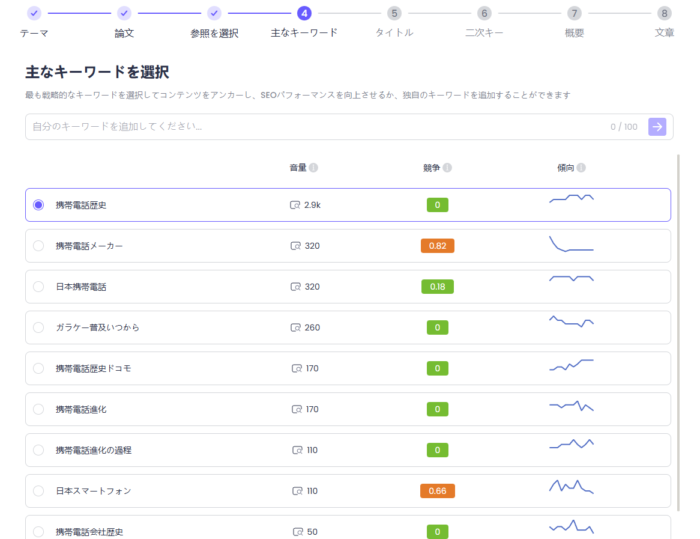Image resolution: width=700 pixels, height=539 pixels.
Task: Select the 日本スマートフォン radio button
Action: click(38, 491)
